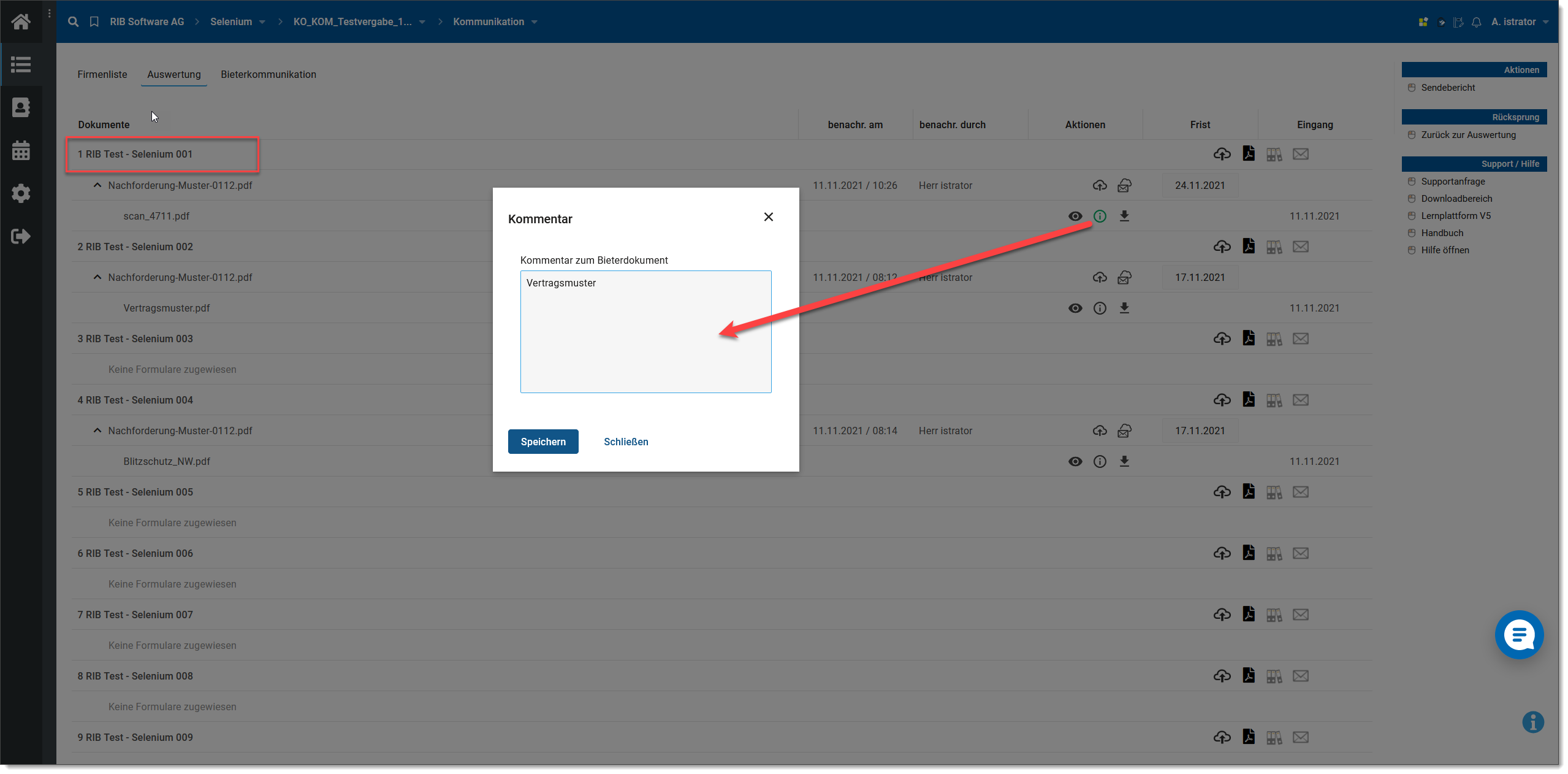The width and height of the screenshot is (1568, 774).
Task: Open search magnifier in top bar
Action: pos(73,21)
